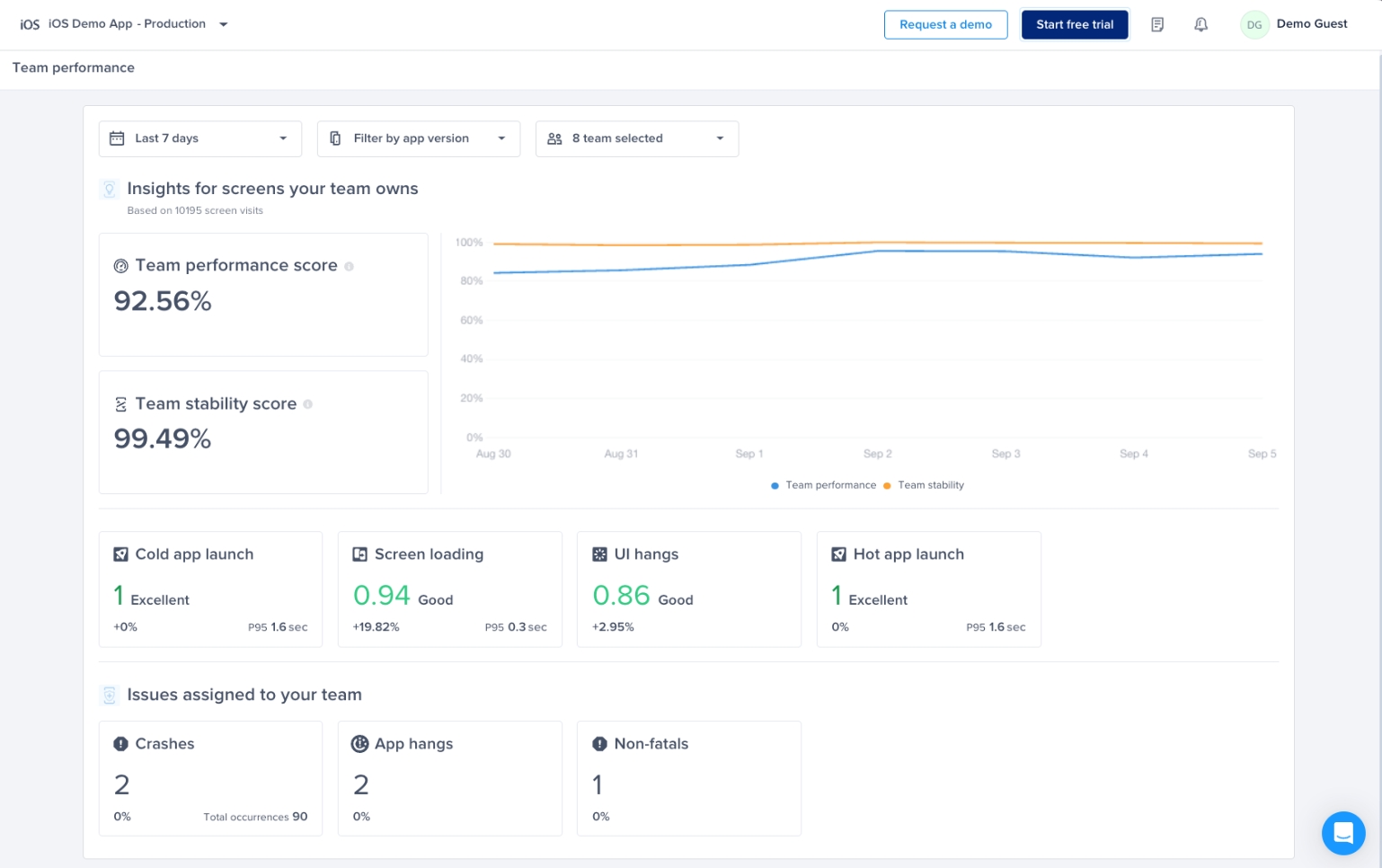
Task: Expand the Last 7 days date dropdown
Action: [199, 138]
